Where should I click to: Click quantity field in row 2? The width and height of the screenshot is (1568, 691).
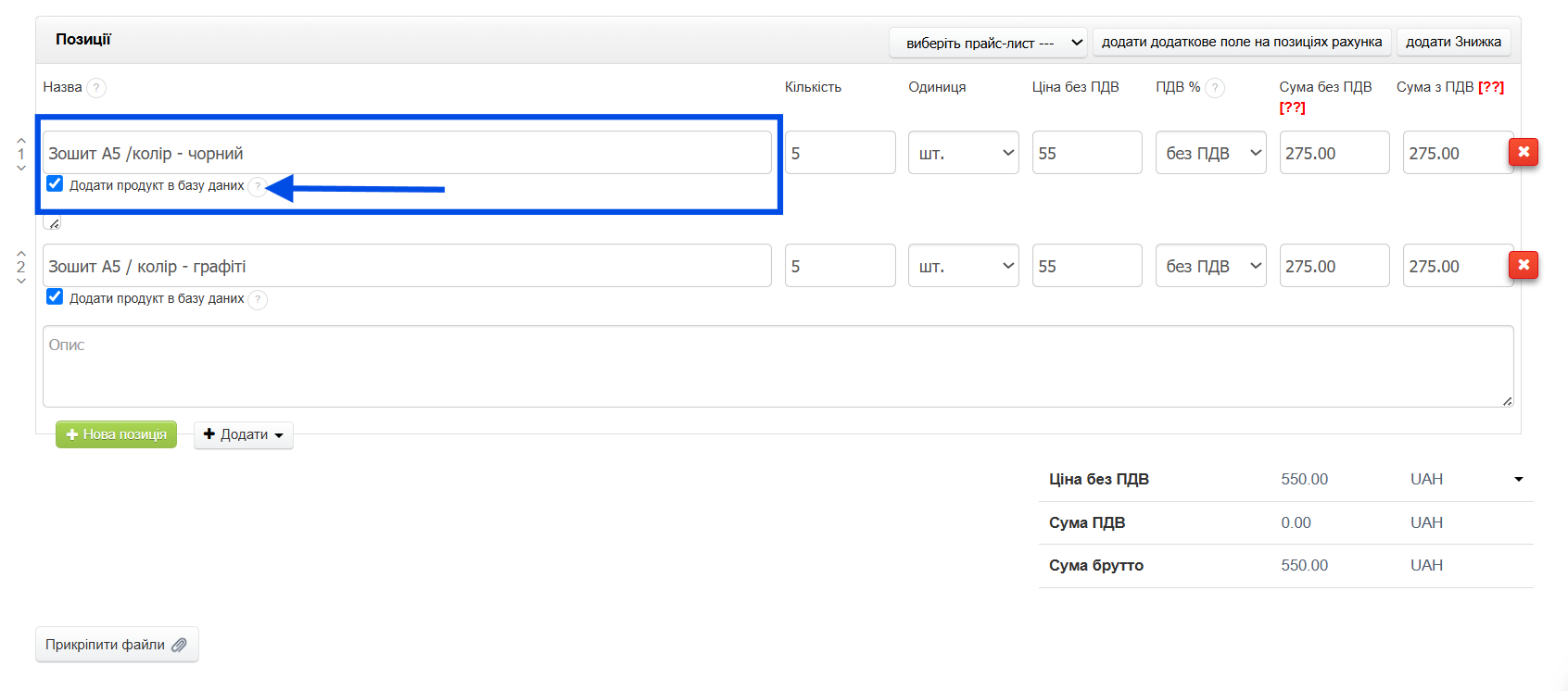841,266
